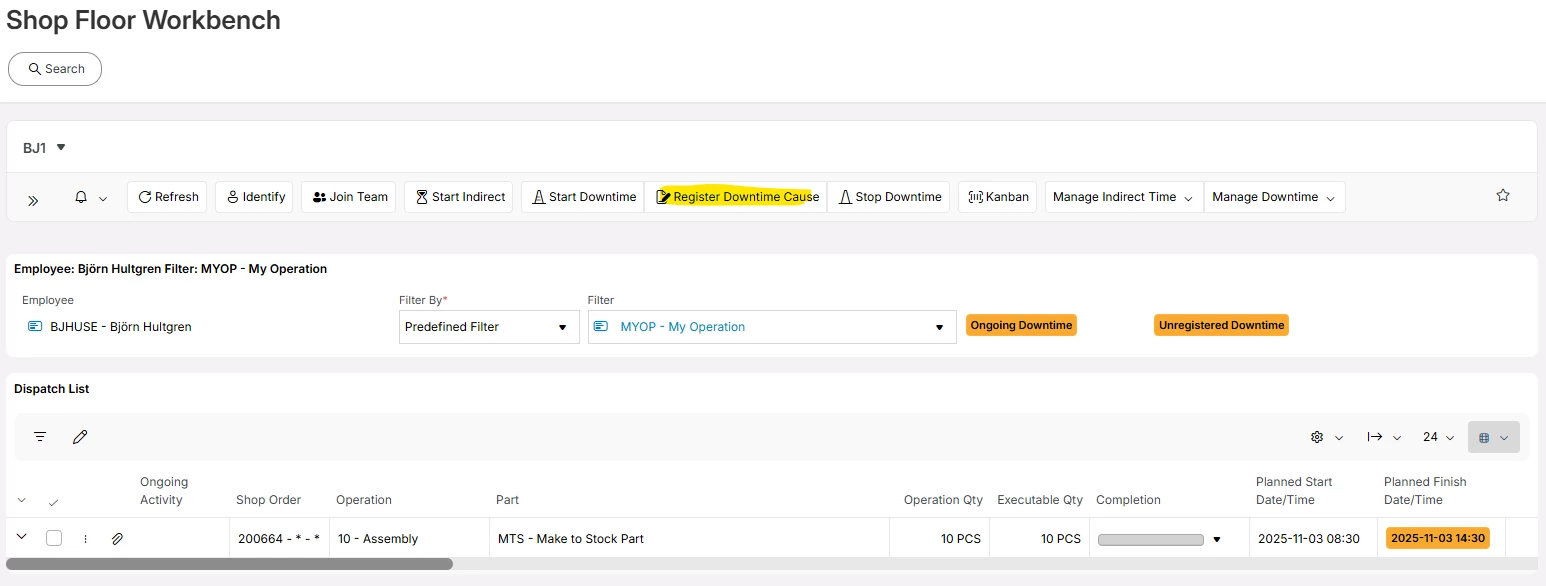Expand the 200664 shop order row

click(x=21, y=537)
